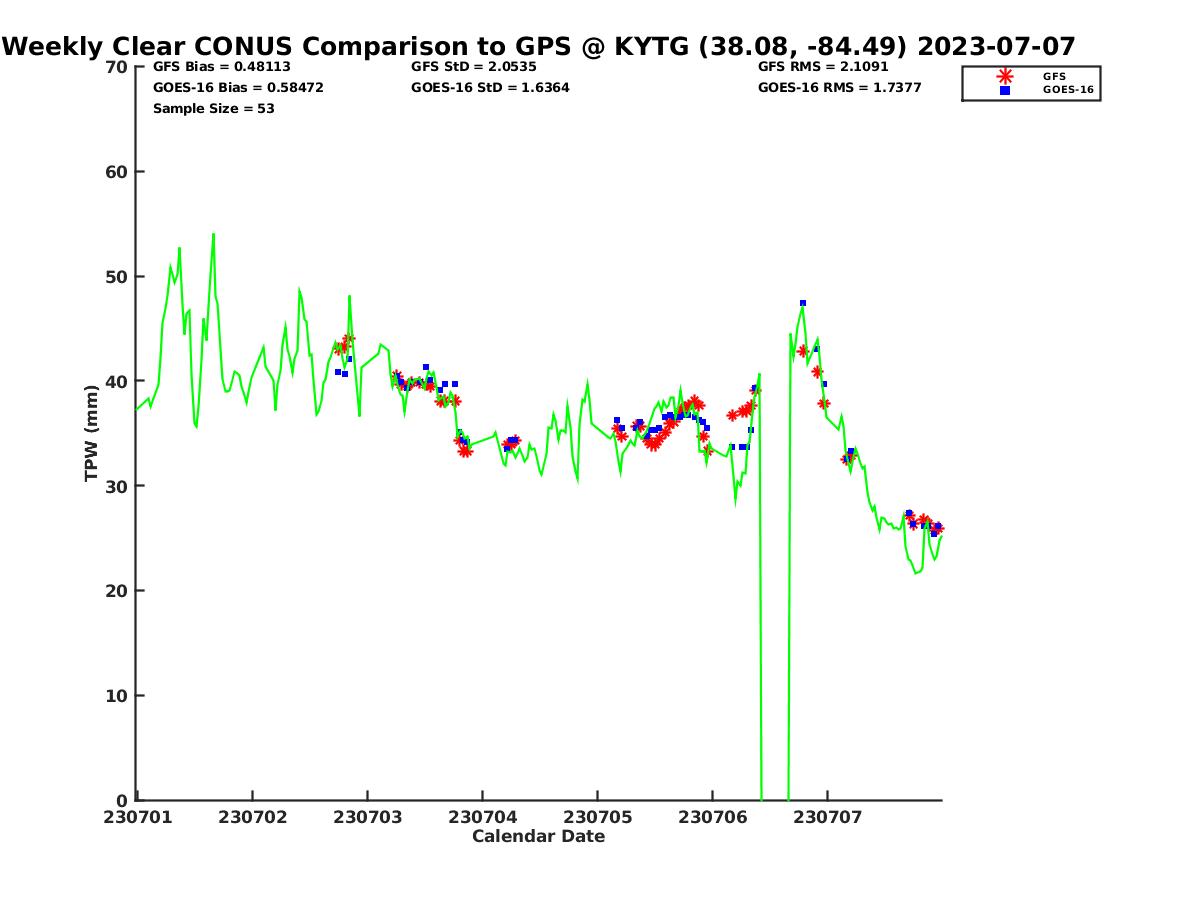The image size is (1200, 900).
Task: Click the 230702 x-axis tick label
Action: pos(252,817)
